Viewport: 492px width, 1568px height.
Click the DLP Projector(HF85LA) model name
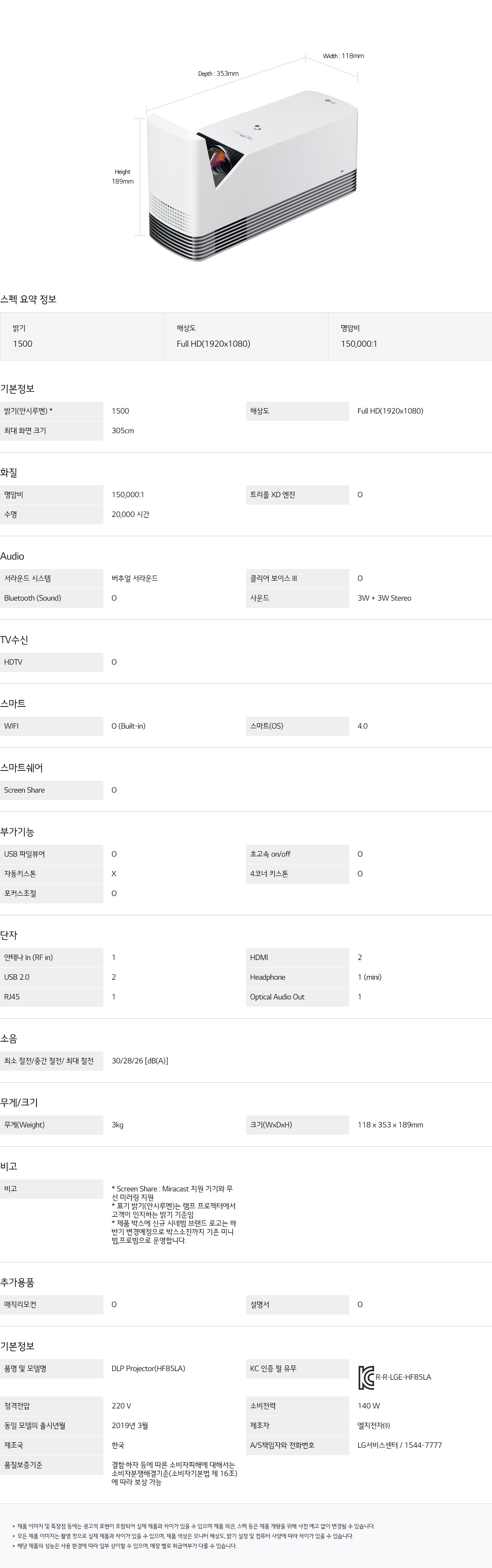tap(148, 1368)
